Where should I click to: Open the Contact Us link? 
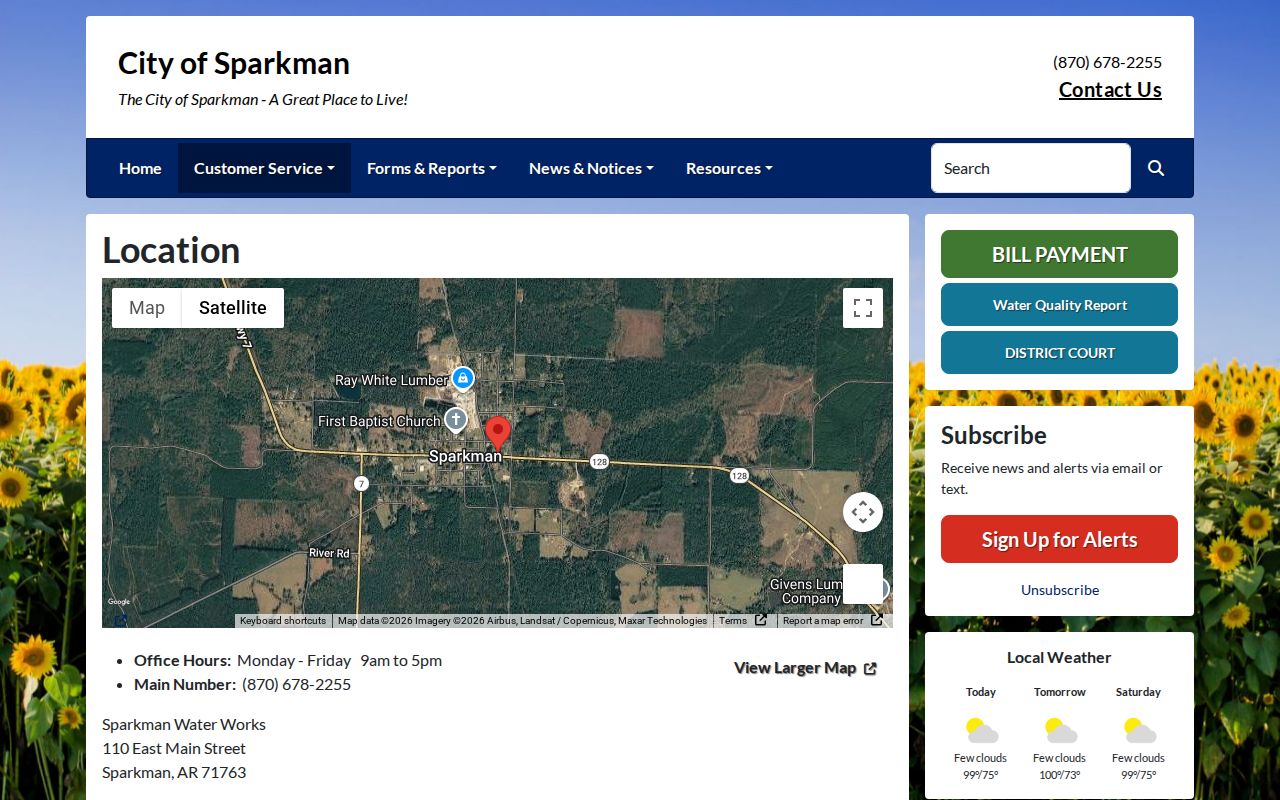point(1110,90)
